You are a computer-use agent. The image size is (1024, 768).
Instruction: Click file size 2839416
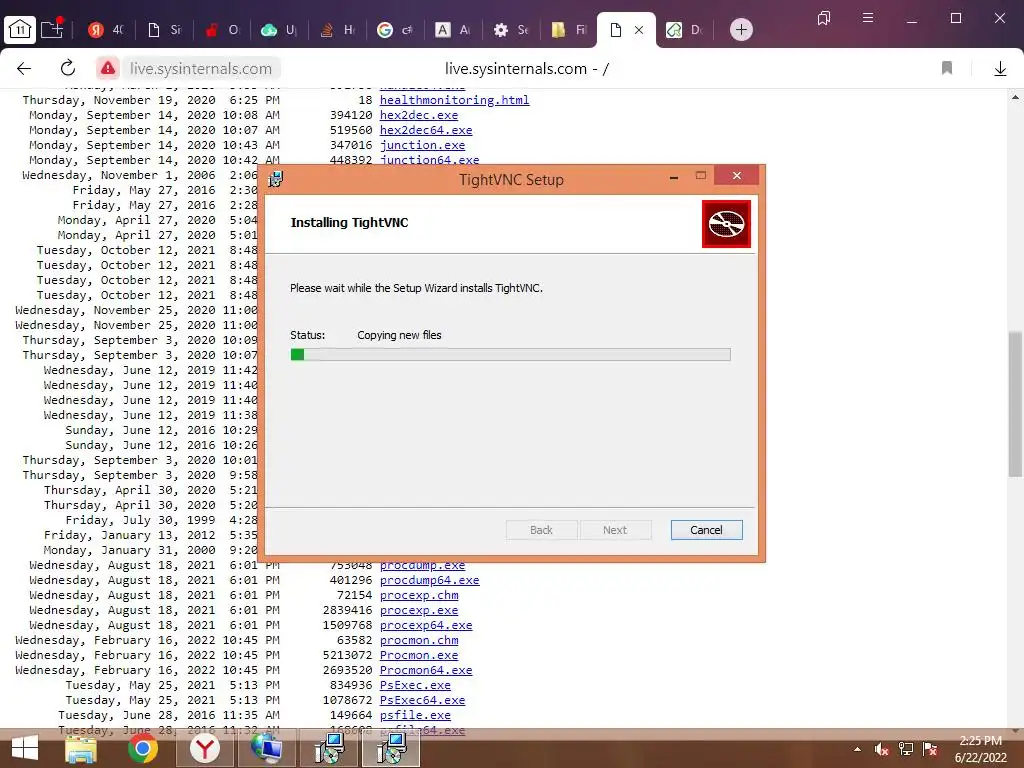pyautogui.click(x=347, y=610)
